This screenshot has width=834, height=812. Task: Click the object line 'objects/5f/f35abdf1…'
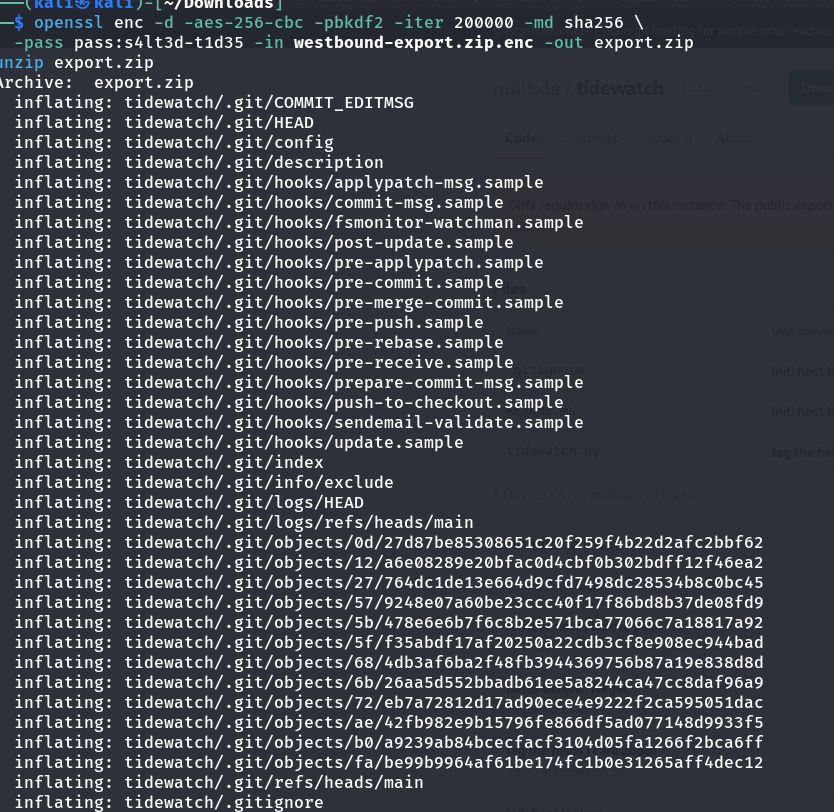(x=389, y=642)
